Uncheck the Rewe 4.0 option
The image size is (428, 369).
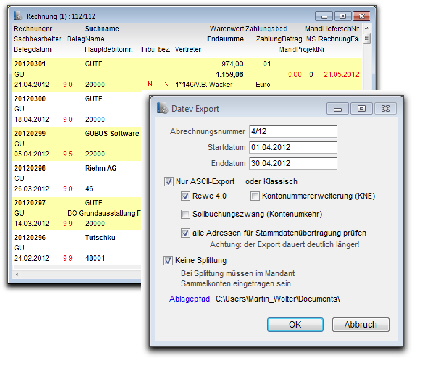coord(185,196)
